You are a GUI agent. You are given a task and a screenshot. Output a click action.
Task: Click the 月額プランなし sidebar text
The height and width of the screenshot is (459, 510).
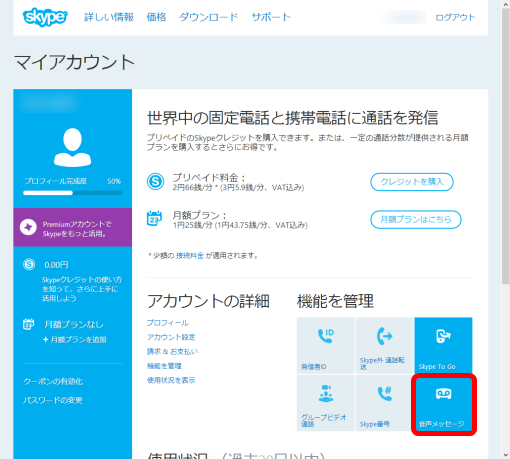pyautogui.click(x=74, y=325)
